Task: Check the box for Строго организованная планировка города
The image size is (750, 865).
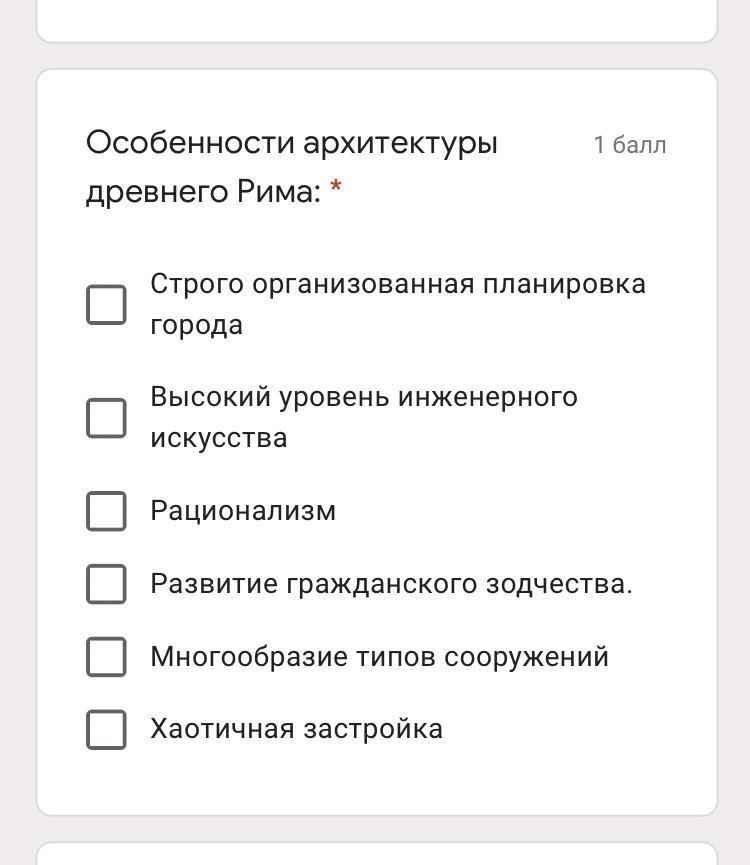Action: click(106, 304)
